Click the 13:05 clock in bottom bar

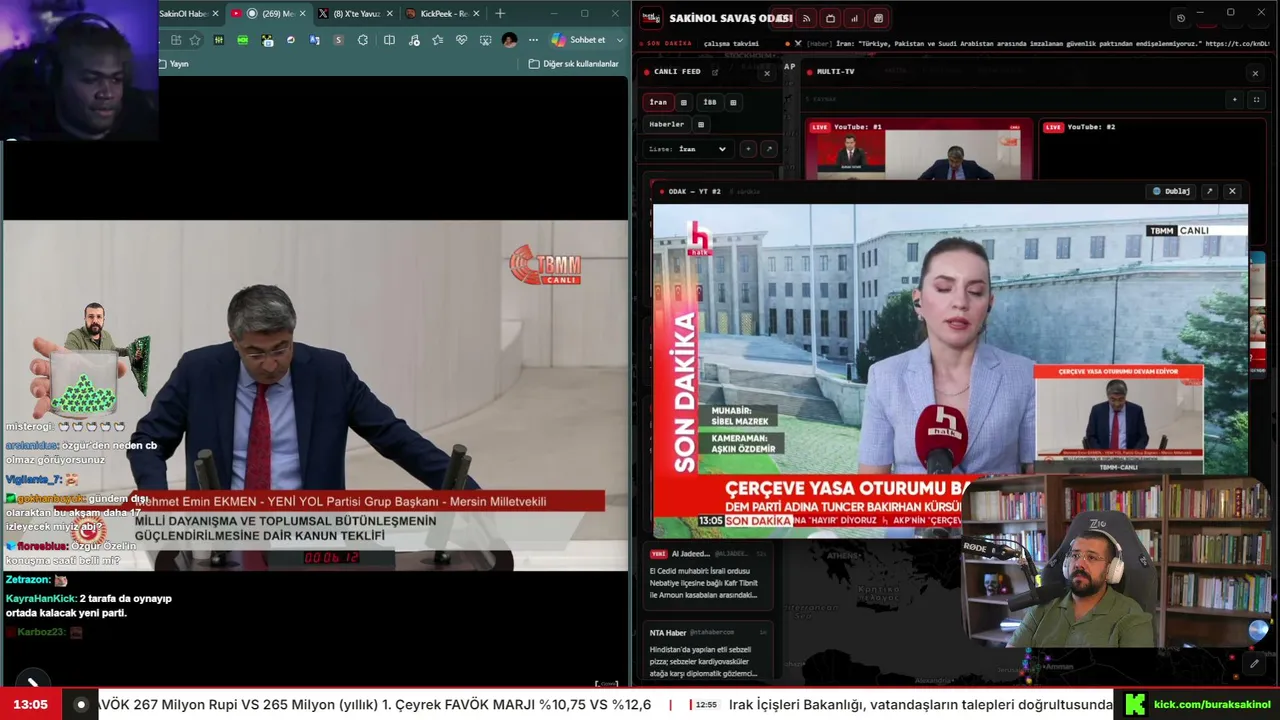(x=31, y=705)
